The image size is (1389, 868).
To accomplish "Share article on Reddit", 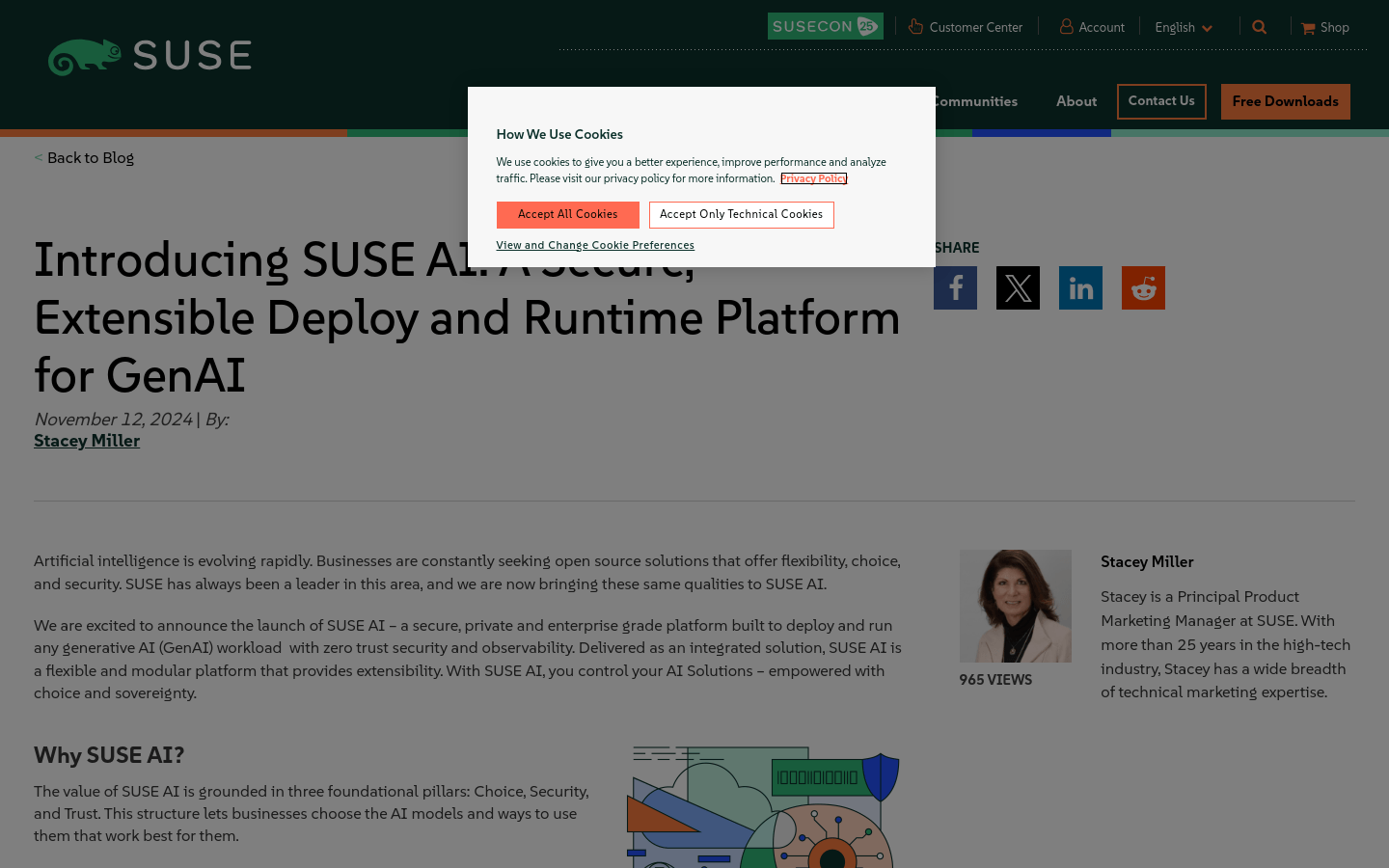I will [1143, 287].
